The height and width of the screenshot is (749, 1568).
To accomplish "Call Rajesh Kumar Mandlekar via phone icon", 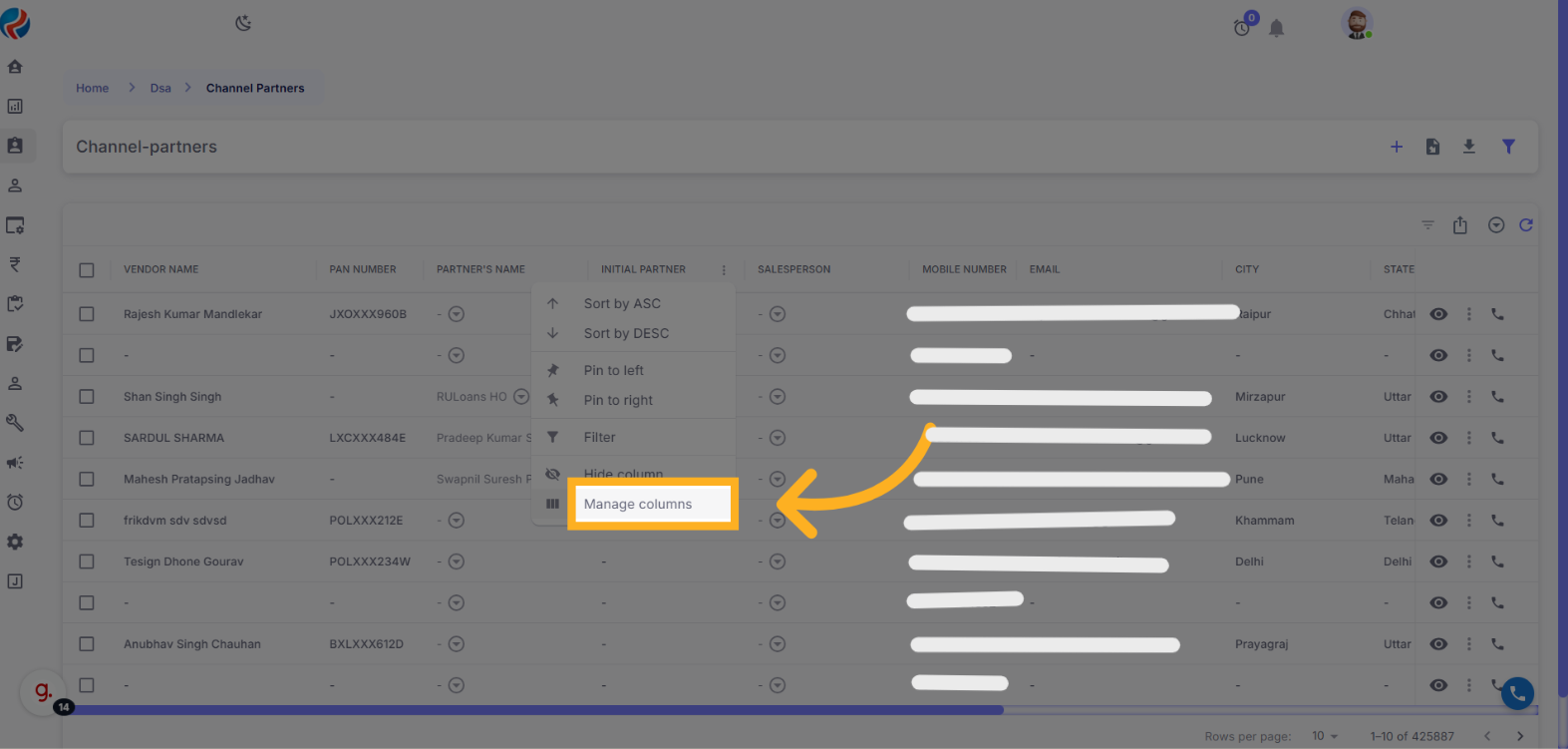I will (x=1497, y=314).
